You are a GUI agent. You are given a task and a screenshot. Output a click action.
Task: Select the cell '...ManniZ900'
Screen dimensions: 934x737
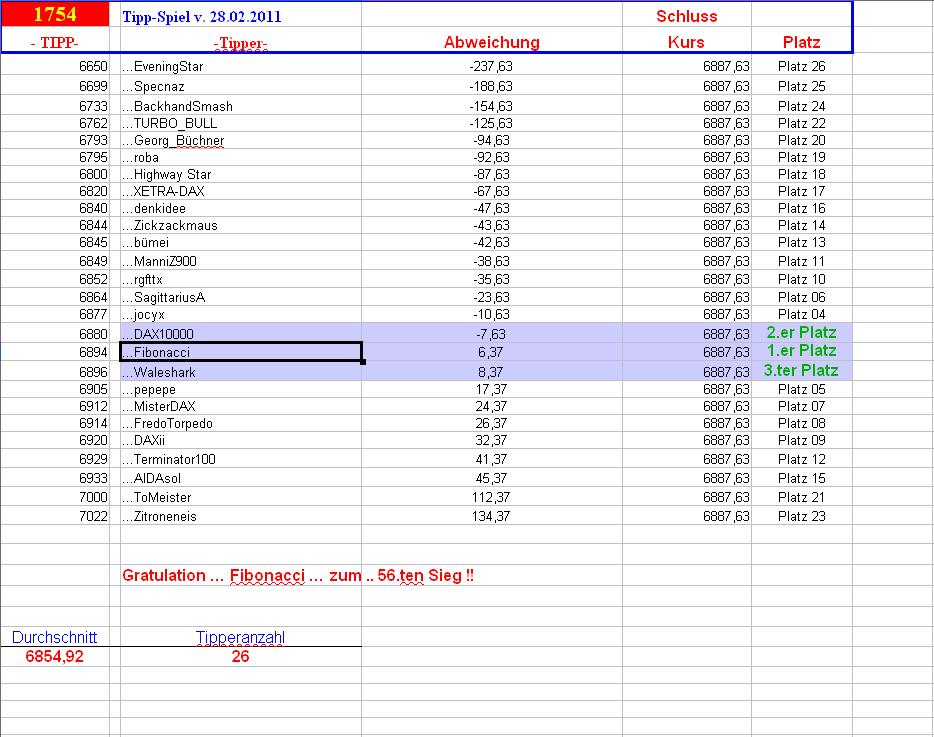point(241,261)
